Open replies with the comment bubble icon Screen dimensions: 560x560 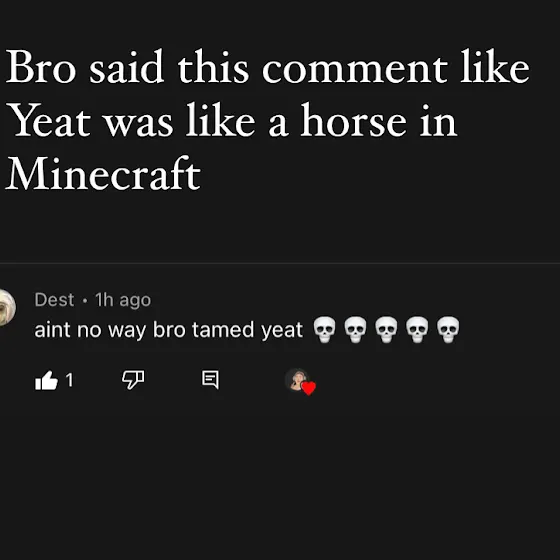(210, 379)
